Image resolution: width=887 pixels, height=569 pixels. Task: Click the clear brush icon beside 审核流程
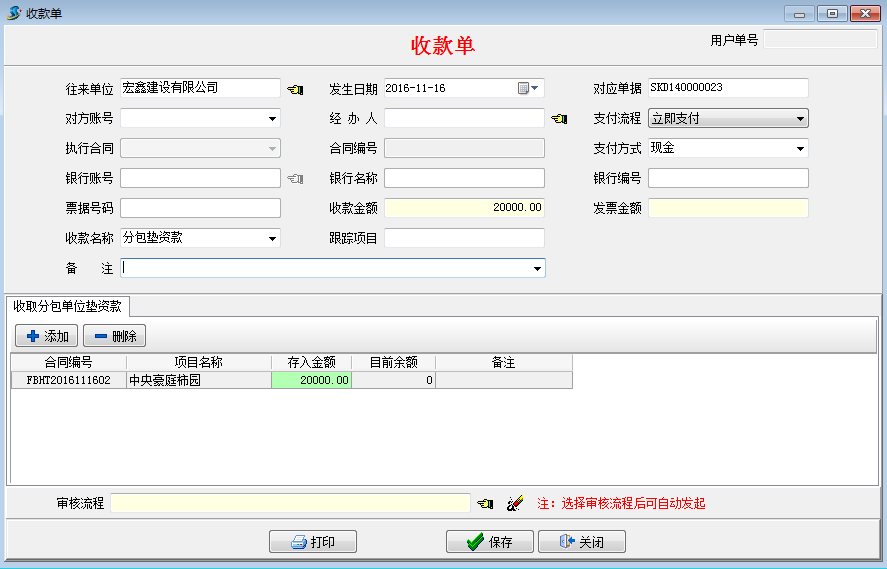[515, 503]
